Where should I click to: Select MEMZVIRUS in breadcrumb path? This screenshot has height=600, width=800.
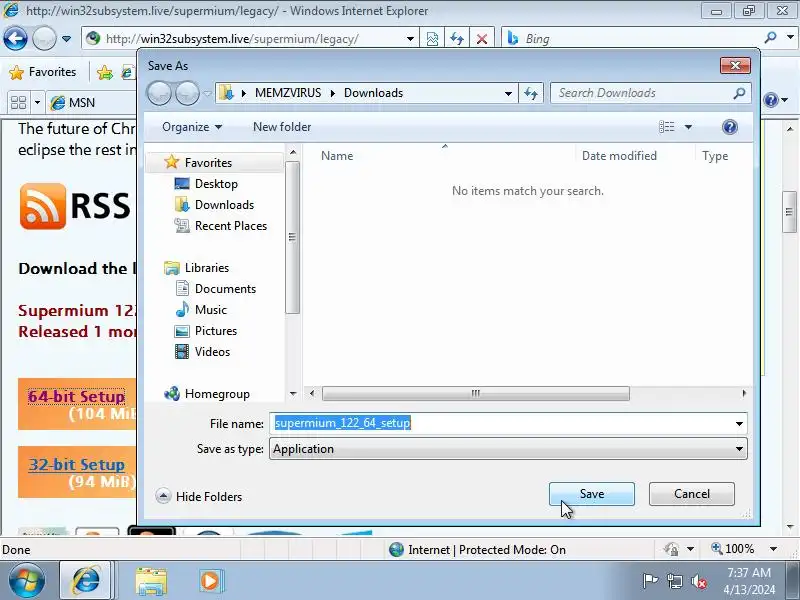pyautogui.click(x=288, y=93)
